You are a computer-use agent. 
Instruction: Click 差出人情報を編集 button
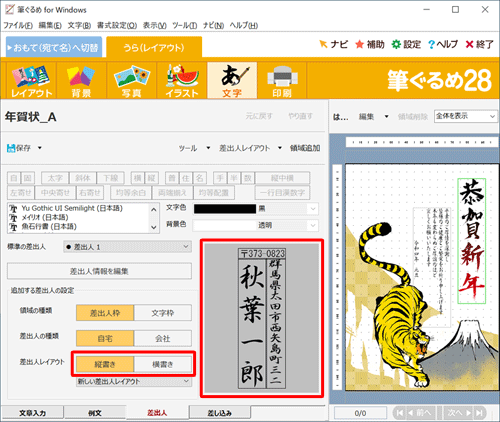pyautogui.click(x=99, y=271)
